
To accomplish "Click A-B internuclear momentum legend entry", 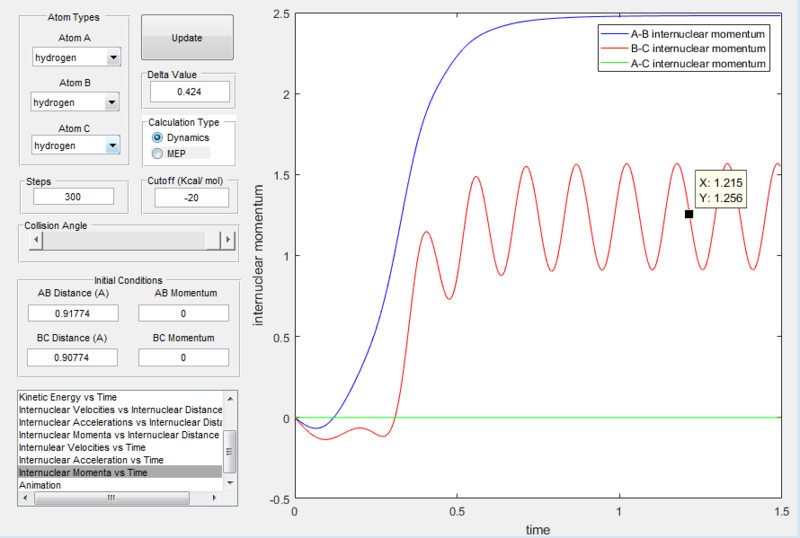I will [684, 34].
